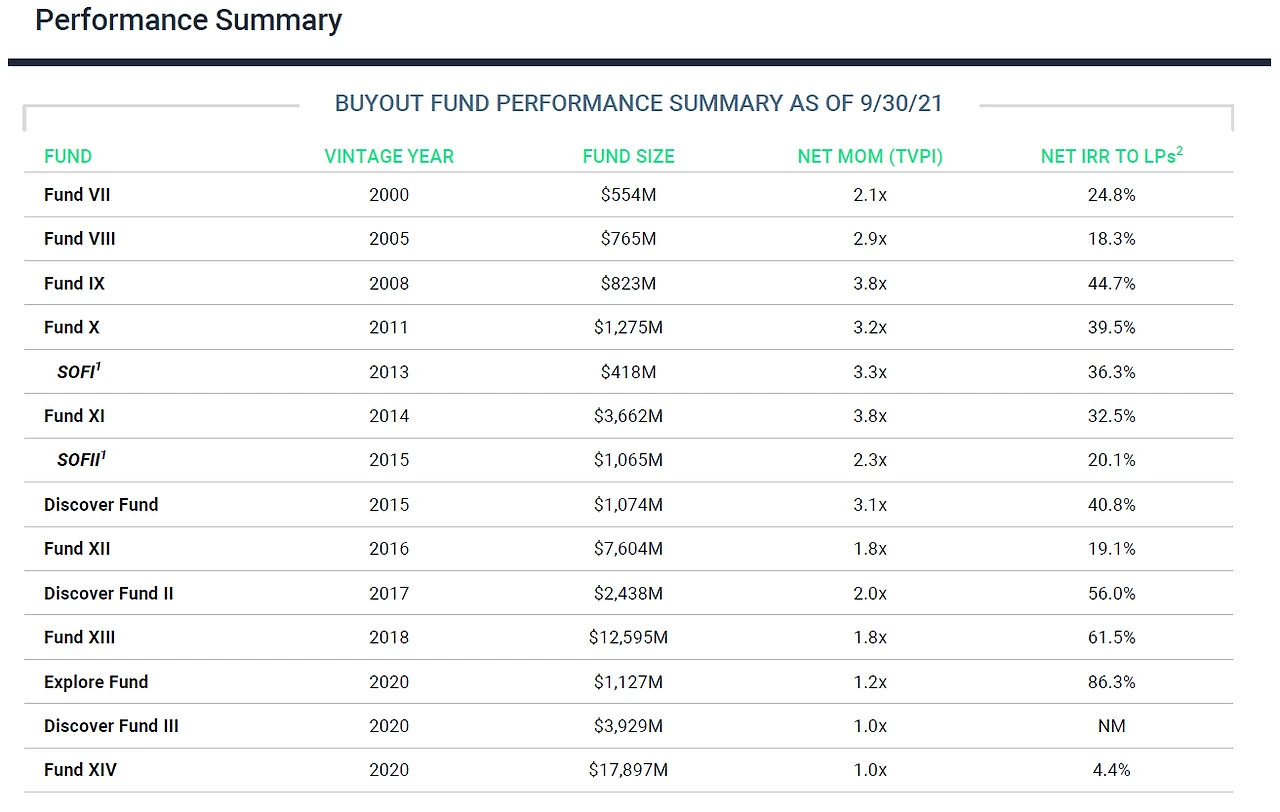Click the NM value for Discover Fund III
The width and height of the screenshot is (1280, 812).
1111,726
